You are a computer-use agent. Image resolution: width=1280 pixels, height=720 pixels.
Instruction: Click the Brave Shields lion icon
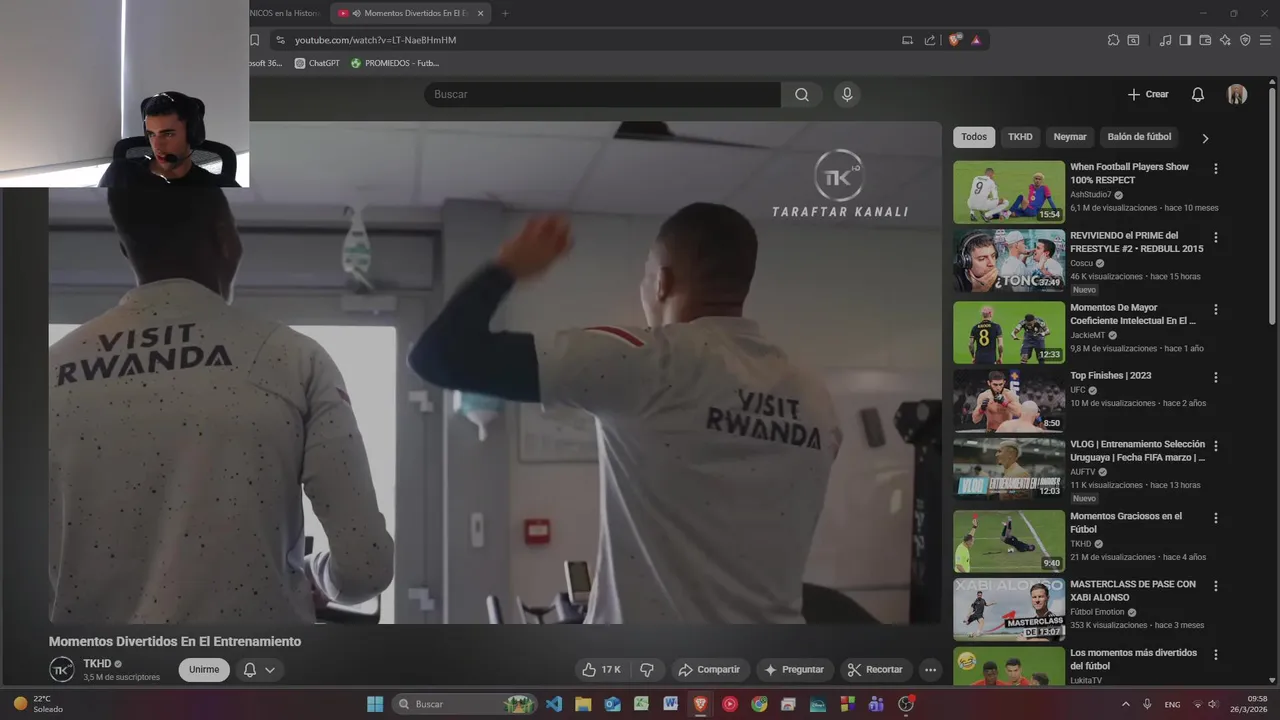[x=954, y=40]
